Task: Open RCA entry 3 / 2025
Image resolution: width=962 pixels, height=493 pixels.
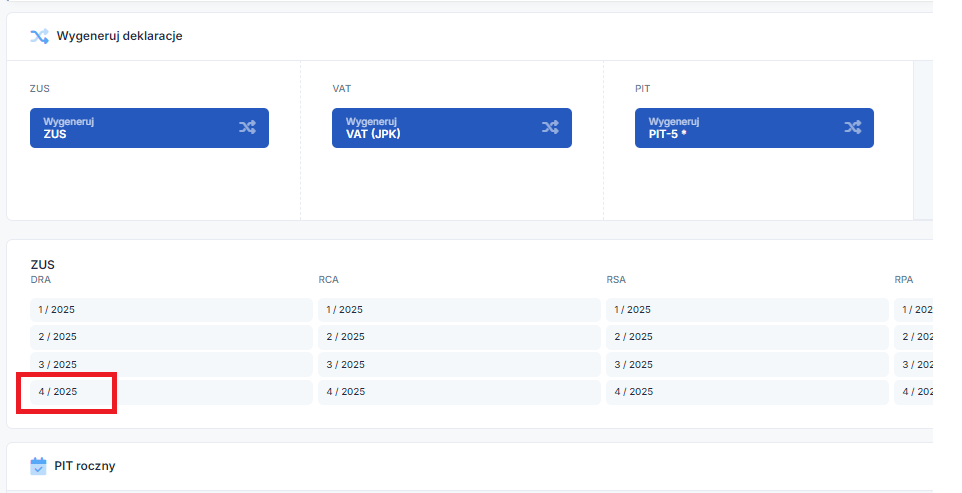Action: (459, 364)
